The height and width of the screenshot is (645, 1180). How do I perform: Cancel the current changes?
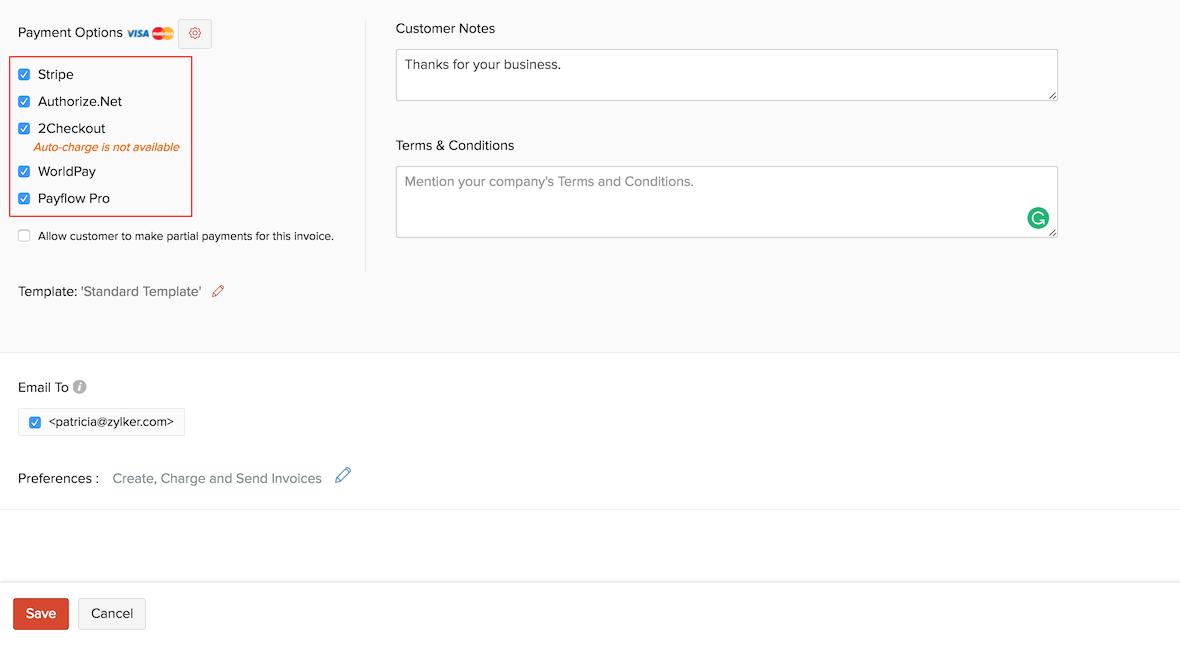[111, 613]
